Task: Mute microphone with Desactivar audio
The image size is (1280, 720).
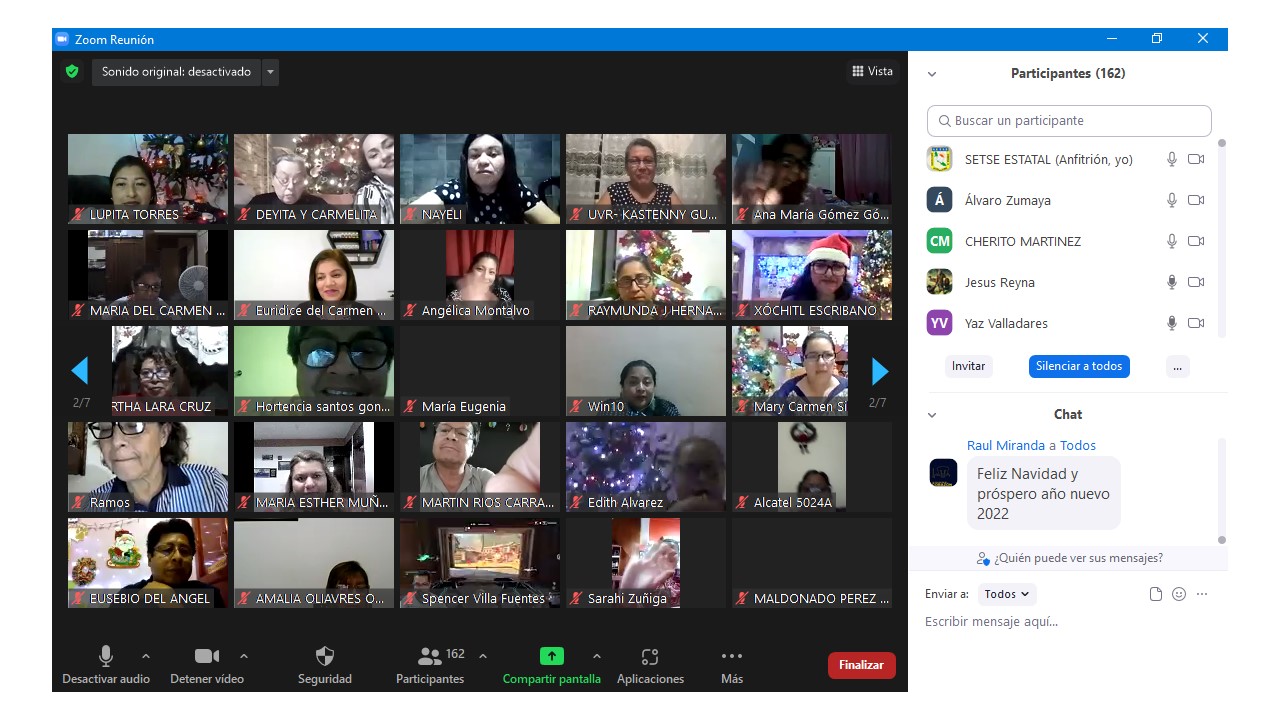Action: click(106, 665)
